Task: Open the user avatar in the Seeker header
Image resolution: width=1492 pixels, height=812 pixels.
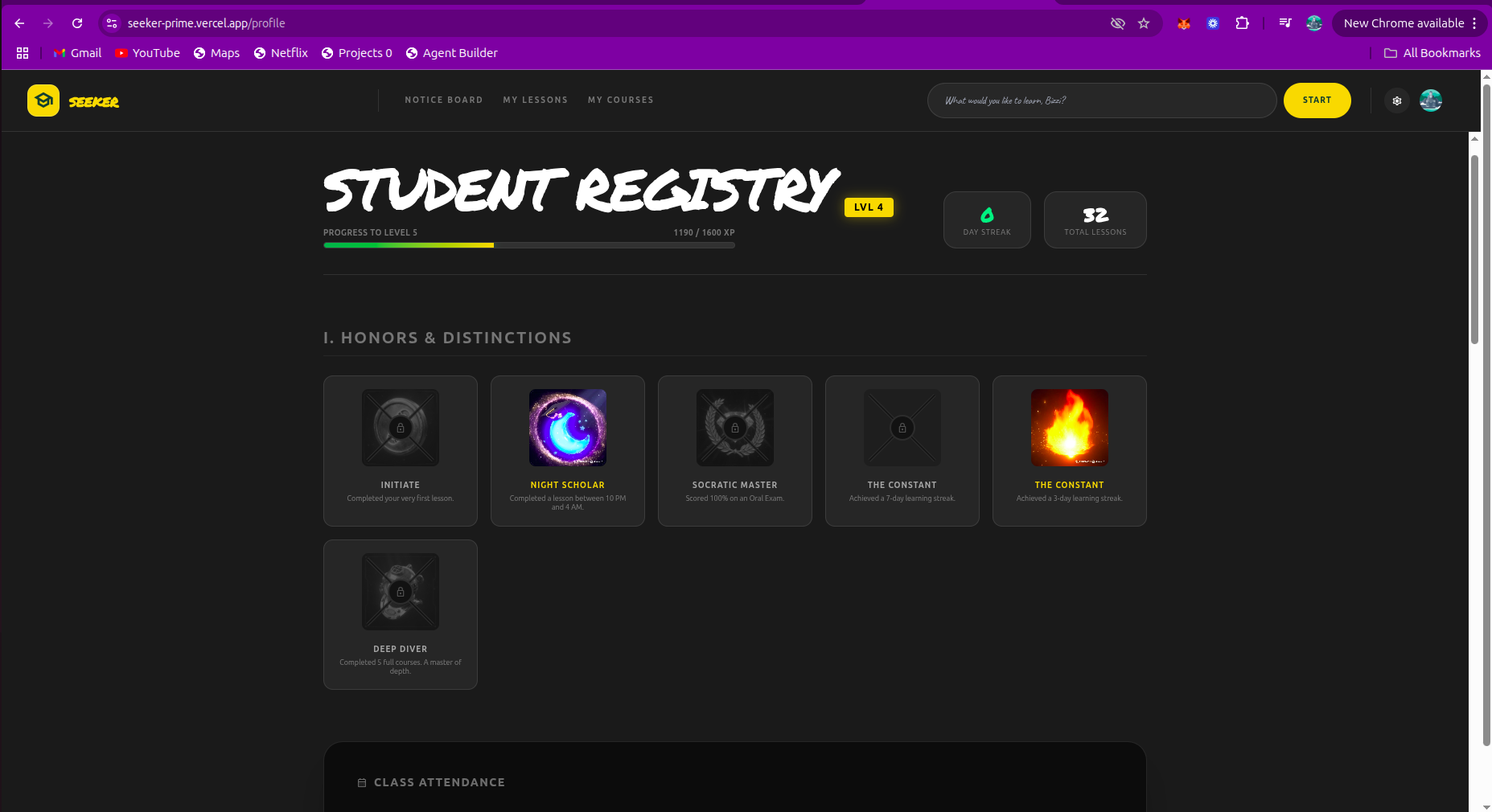Action: click(1431, 100)
